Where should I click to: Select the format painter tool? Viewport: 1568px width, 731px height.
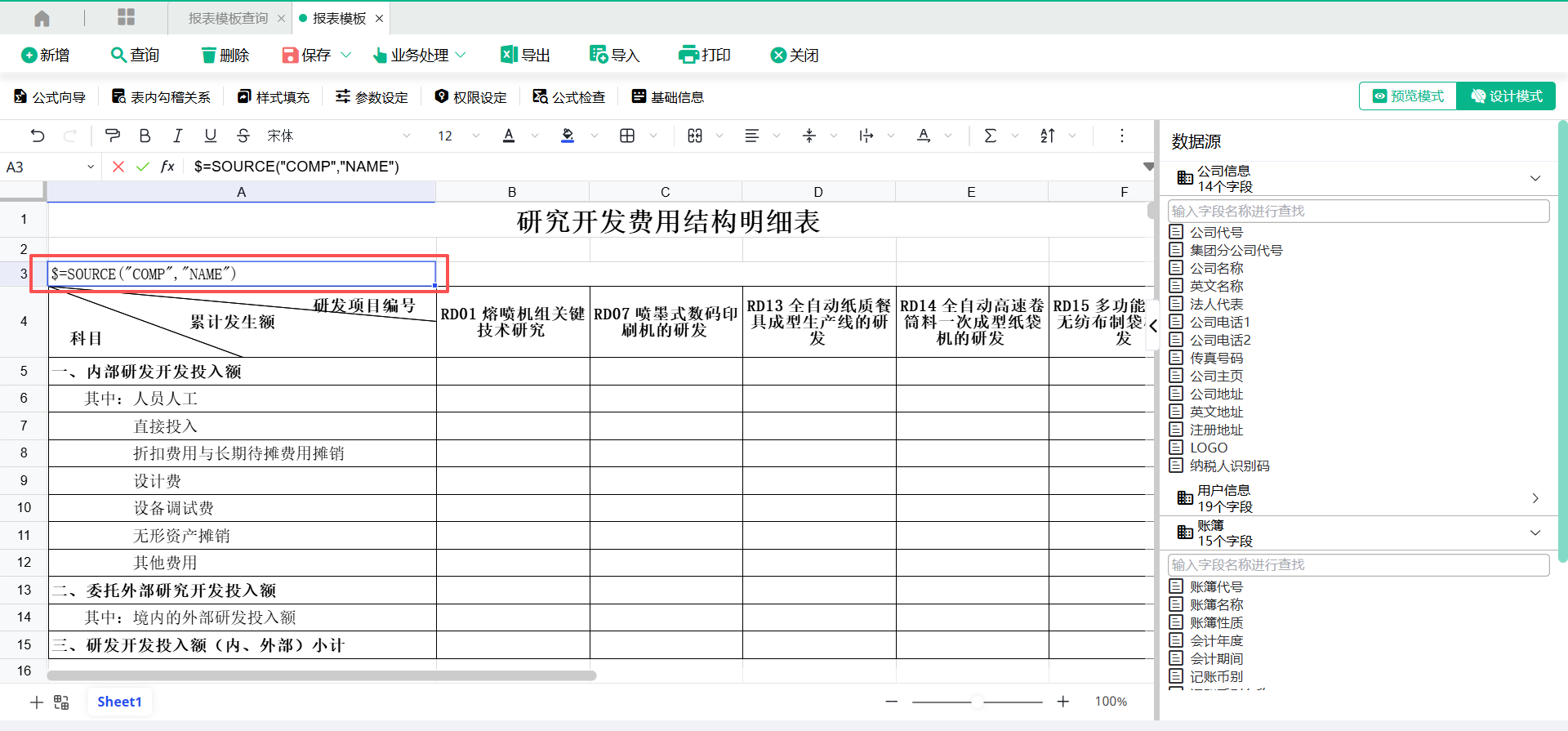113,136
